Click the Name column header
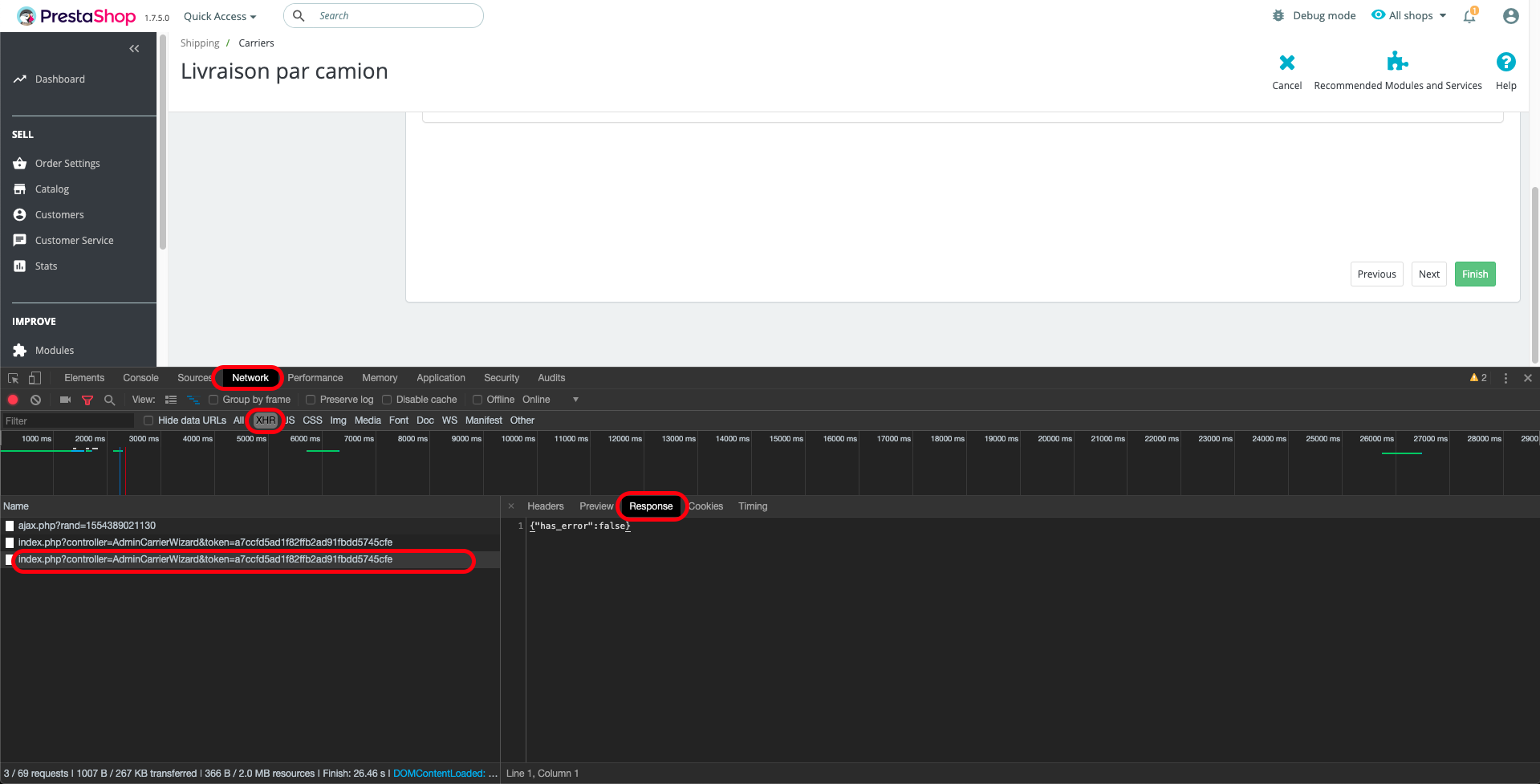This screenshot has height=784, width=1540. pyautogui.click(x=250, y=506)
